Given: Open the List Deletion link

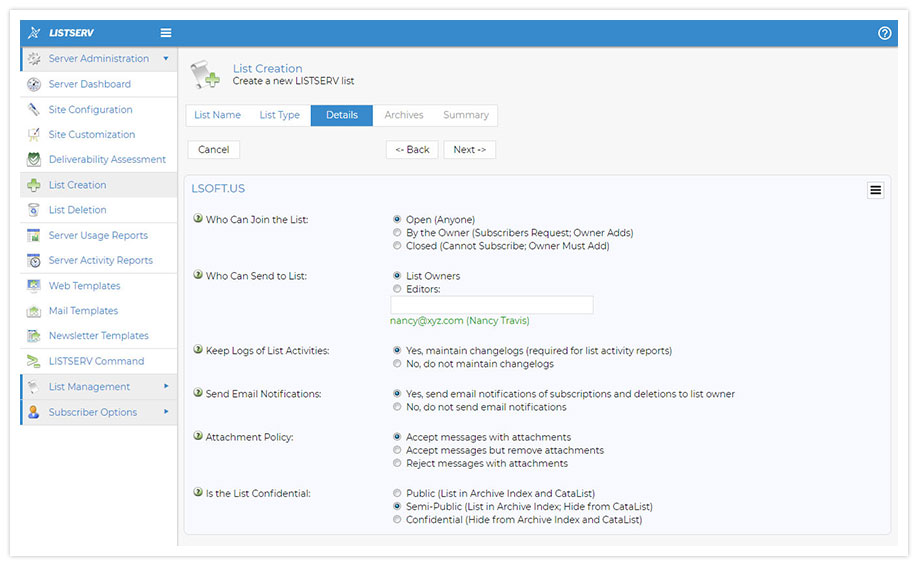Looking at the screenshot, I should [77, 210].
